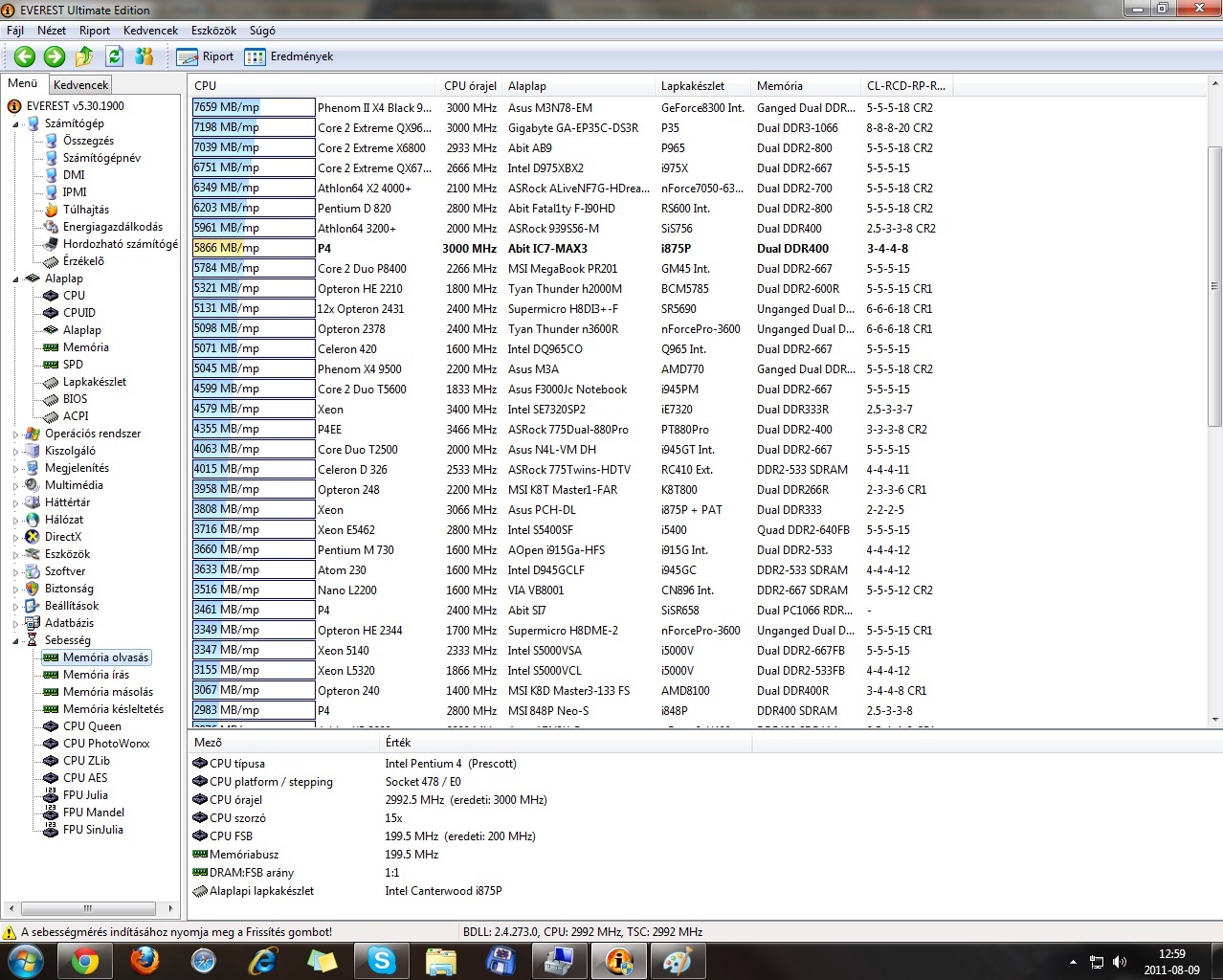Screen dimensions: 1223x980
Task: Open the Eszközök menu
Action: tap(213, 31)
